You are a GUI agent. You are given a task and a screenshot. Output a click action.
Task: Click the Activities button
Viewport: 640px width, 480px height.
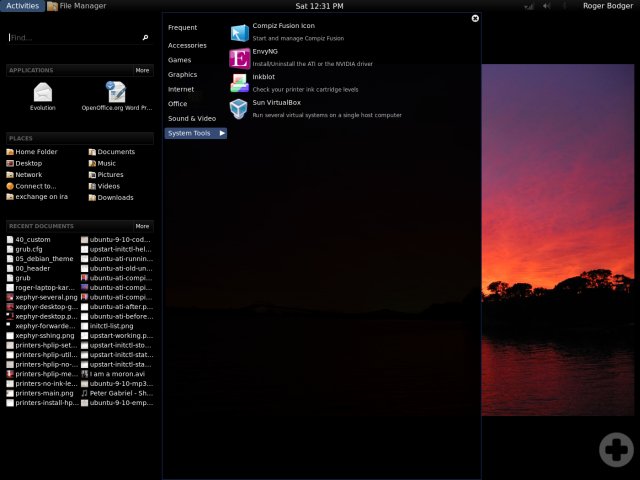[22, 6]
